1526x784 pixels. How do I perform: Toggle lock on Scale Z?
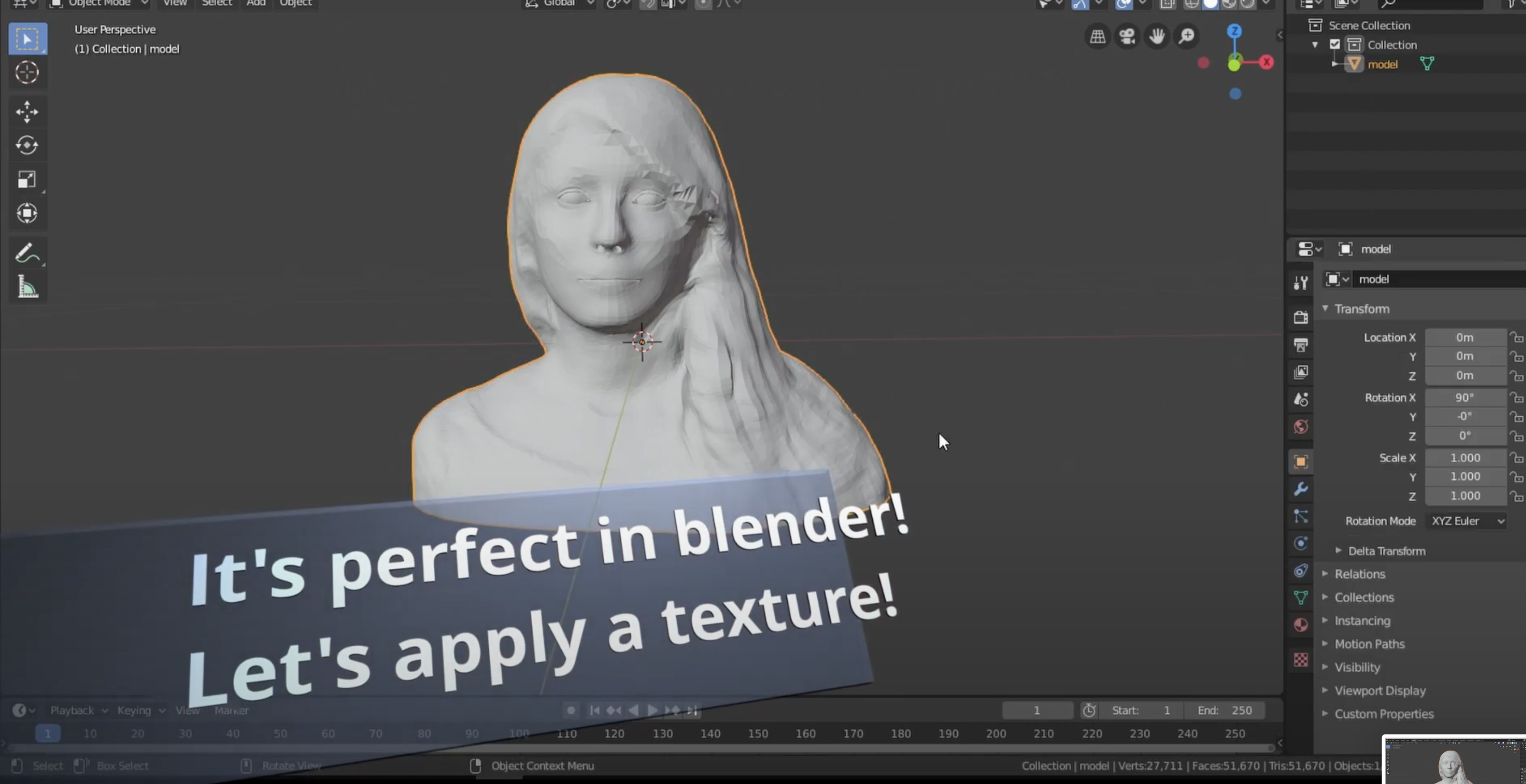(1516, 496)
